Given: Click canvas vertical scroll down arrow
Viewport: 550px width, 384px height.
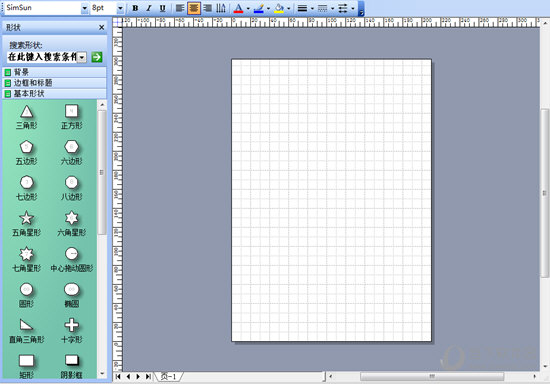Looking at the screenshot, I should tap(545, 367).
